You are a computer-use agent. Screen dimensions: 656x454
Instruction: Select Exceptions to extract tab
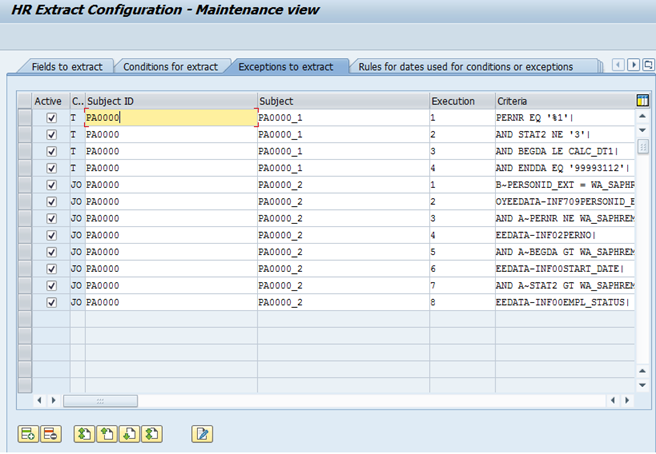point(286,67)
